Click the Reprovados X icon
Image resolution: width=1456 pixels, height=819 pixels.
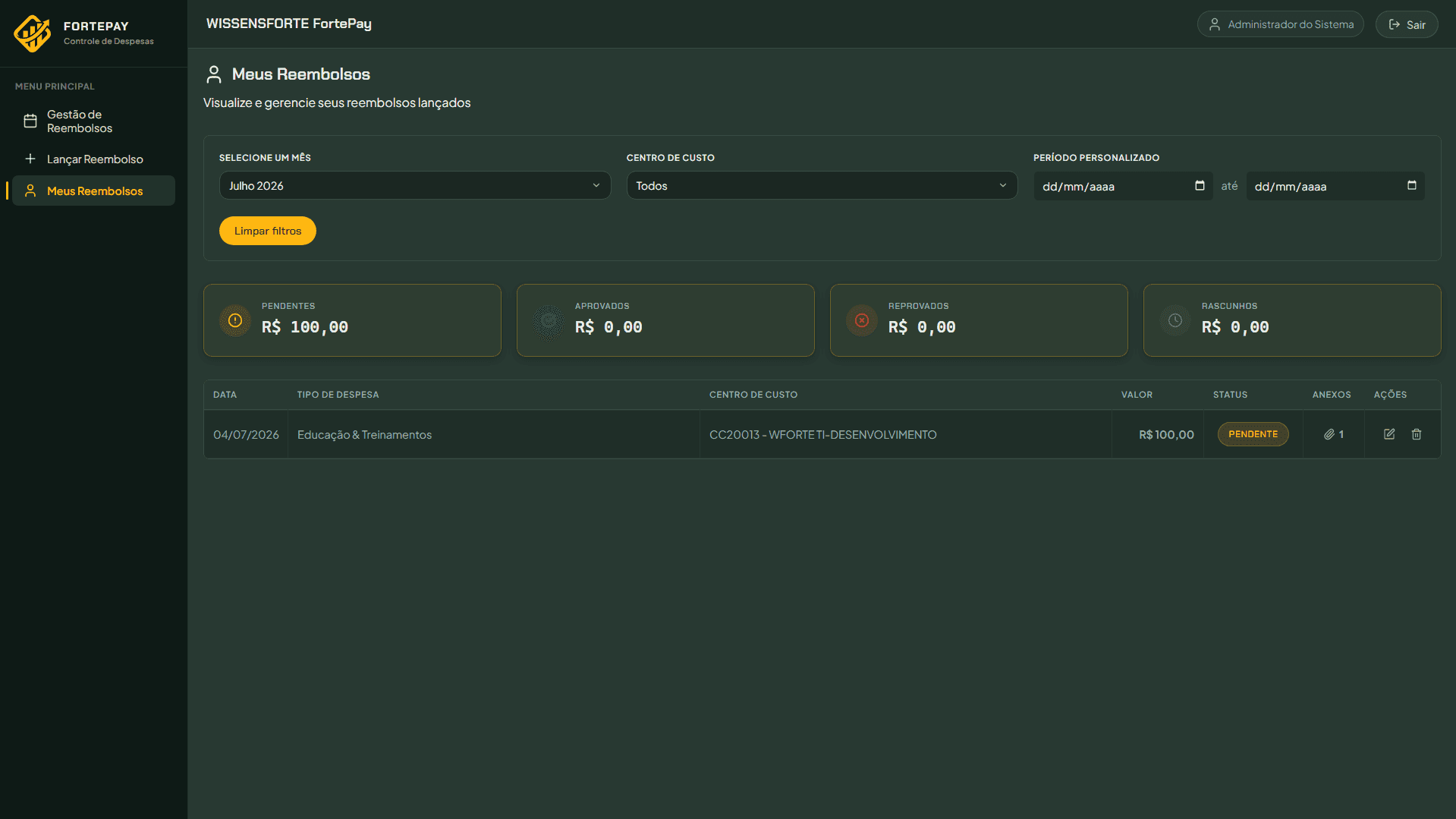(x=862, y=320)
